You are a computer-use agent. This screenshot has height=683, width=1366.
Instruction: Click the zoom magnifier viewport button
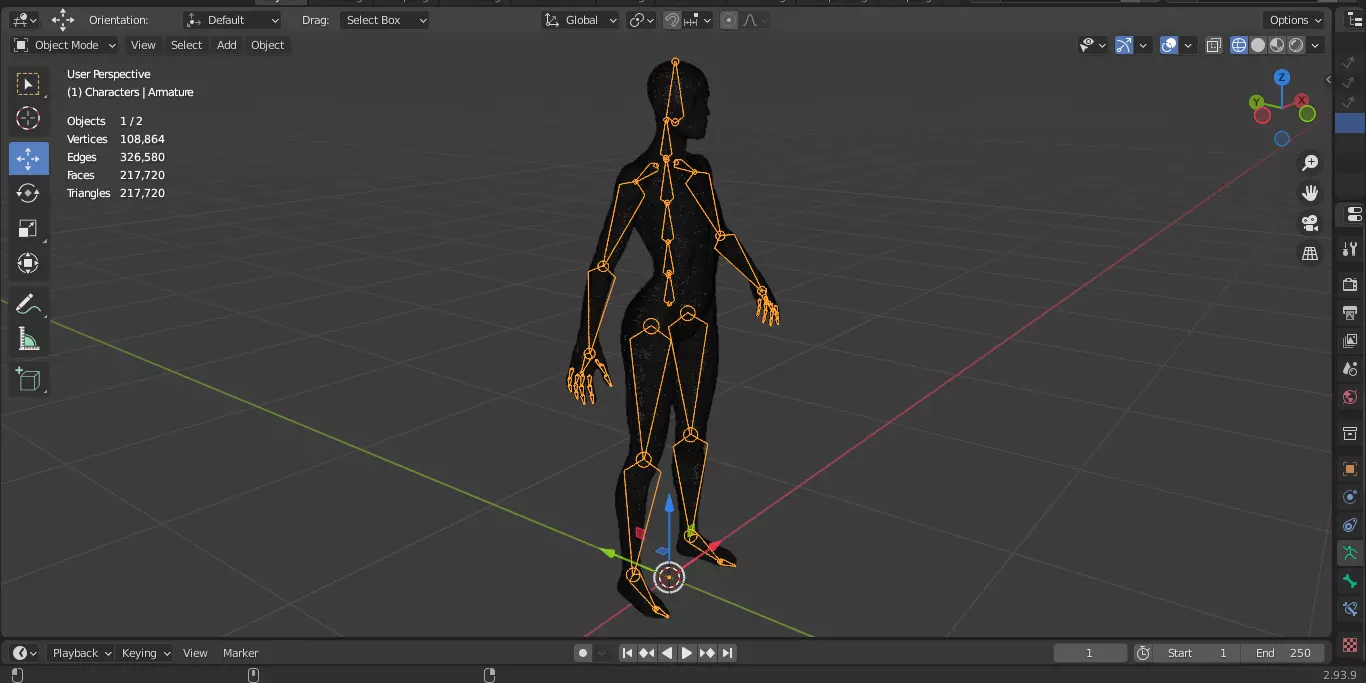pos(1310,163)
